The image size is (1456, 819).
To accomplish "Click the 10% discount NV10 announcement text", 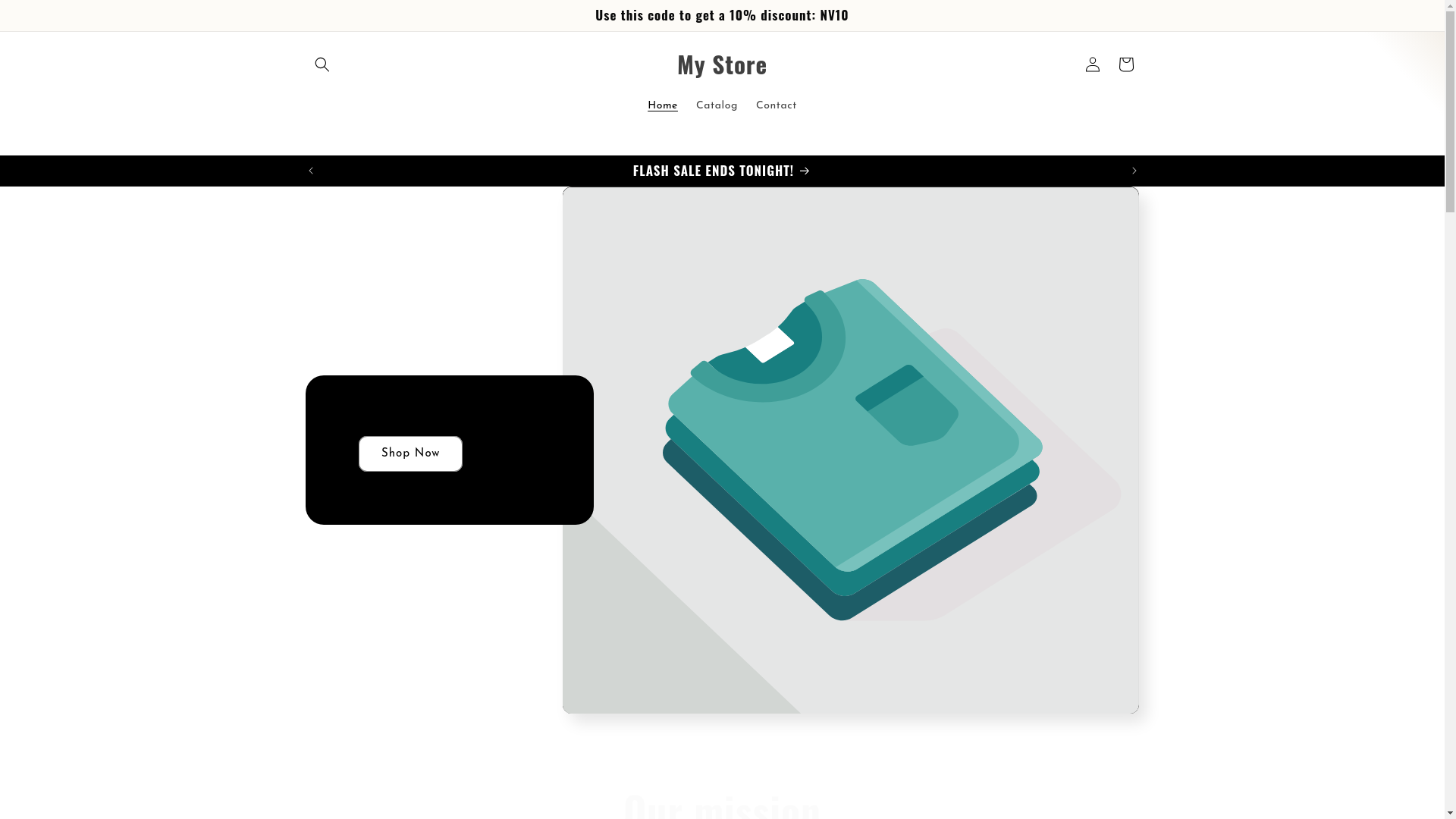I will click(722, 15).
